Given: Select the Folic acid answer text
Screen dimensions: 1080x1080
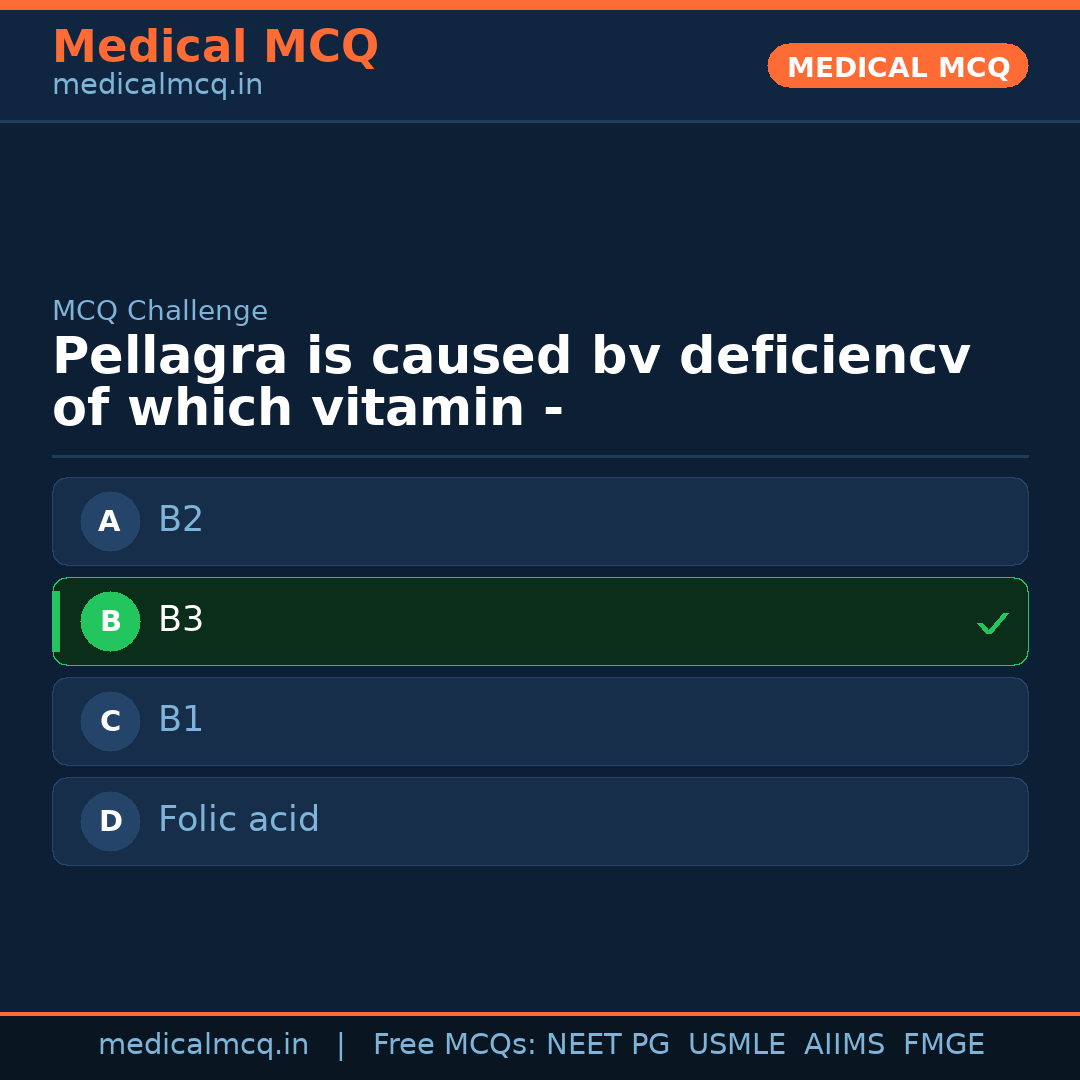Looking at the screenshot, I should (x=239, y=820).
